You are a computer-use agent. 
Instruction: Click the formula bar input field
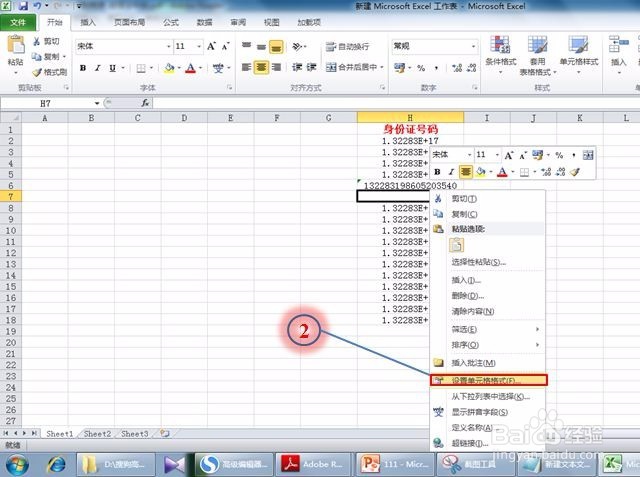(396, 103)
